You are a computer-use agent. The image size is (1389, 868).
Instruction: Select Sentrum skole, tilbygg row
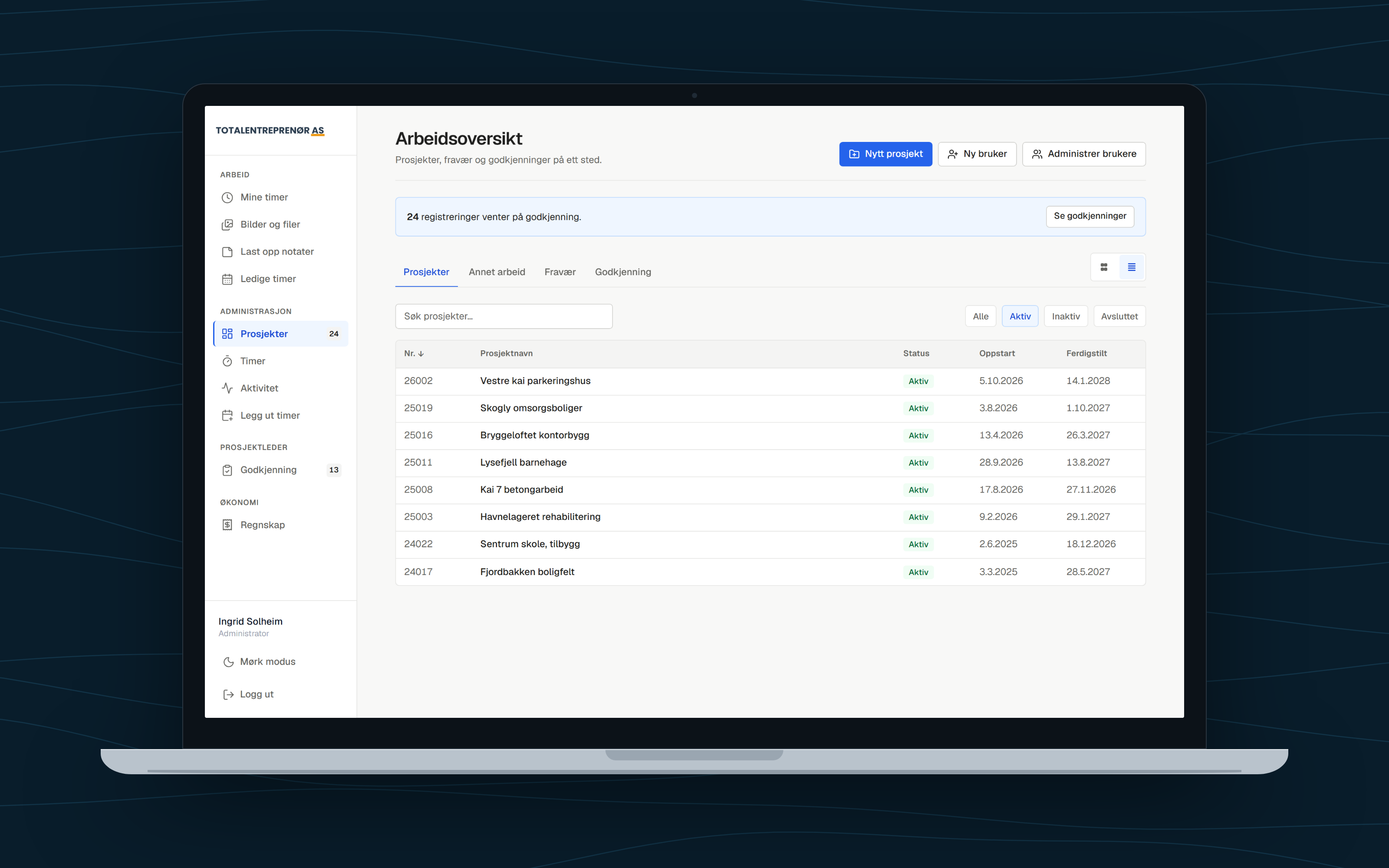click(770, 544)
